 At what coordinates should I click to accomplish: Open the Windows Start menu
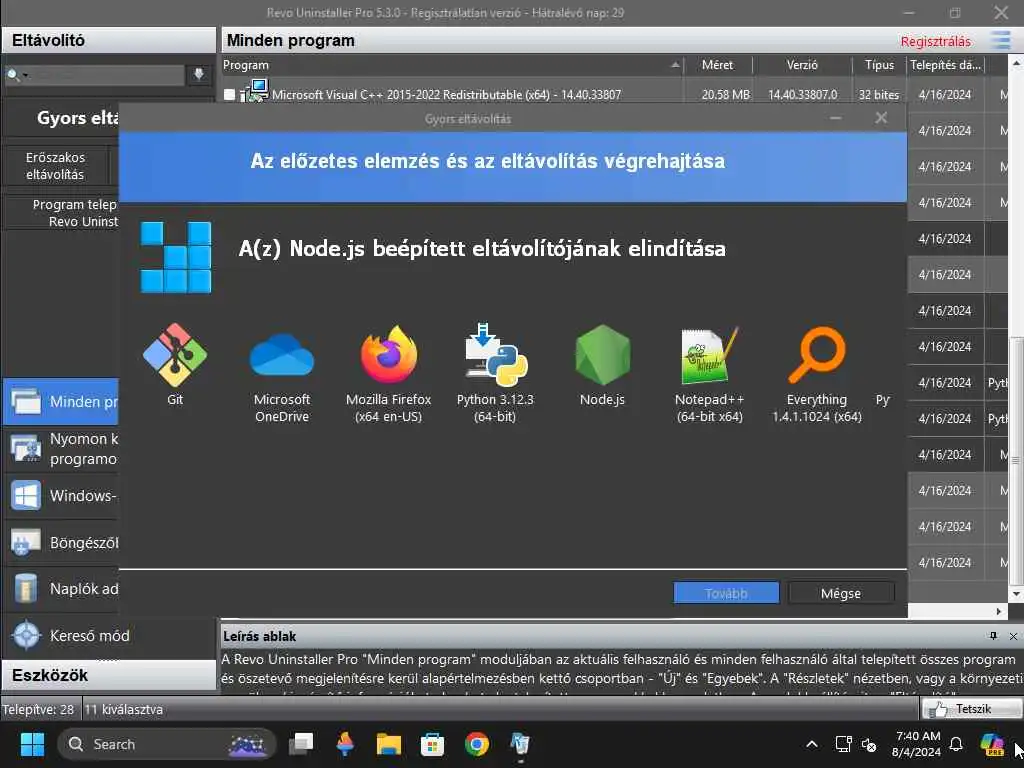32,744
